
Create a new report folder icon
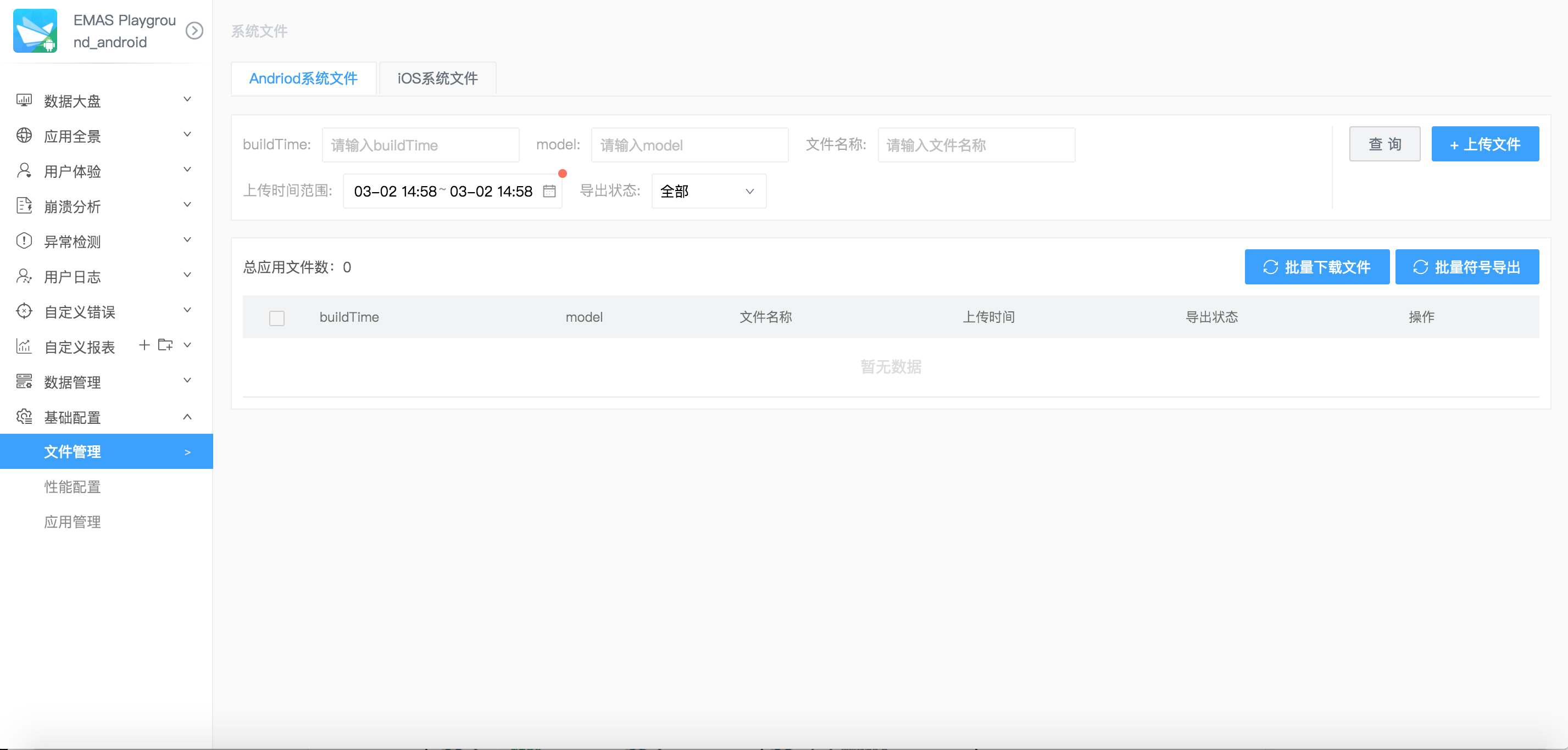pos(165,345)
